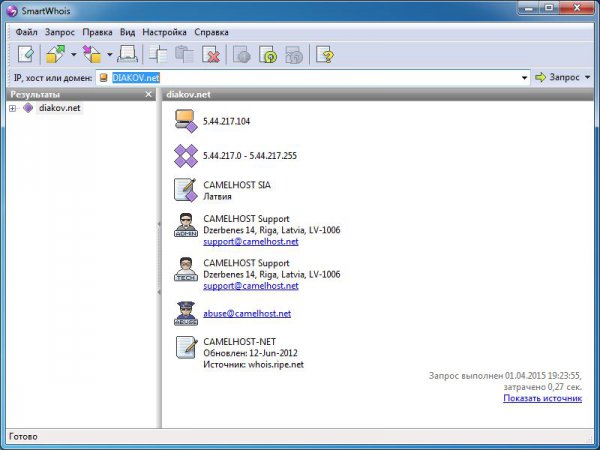Screen dimensions: 600x450
Task: Click the Источник: whois.ripe.net text
Action: tap(253, 364)
